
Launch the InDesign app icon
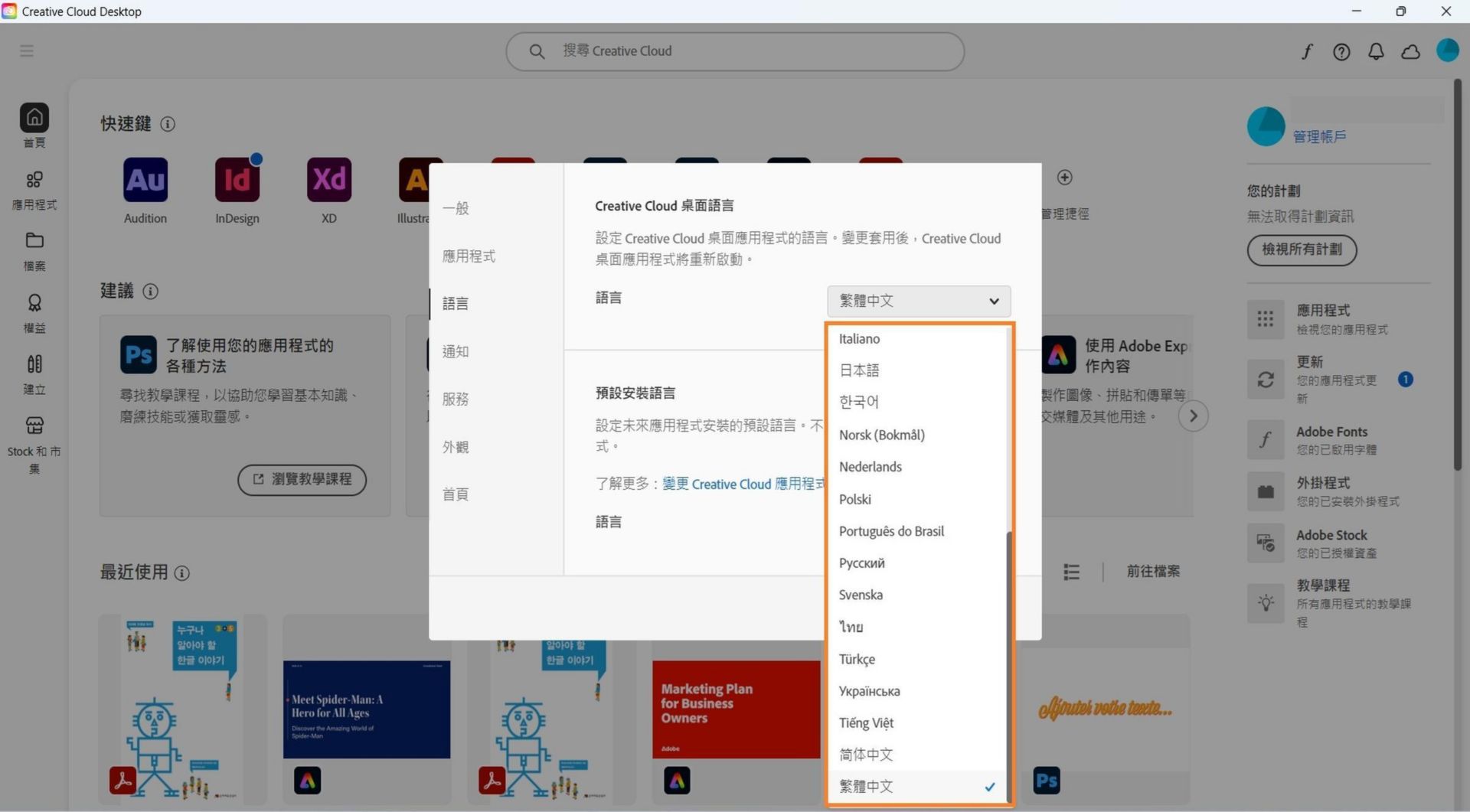pos(237,180)
